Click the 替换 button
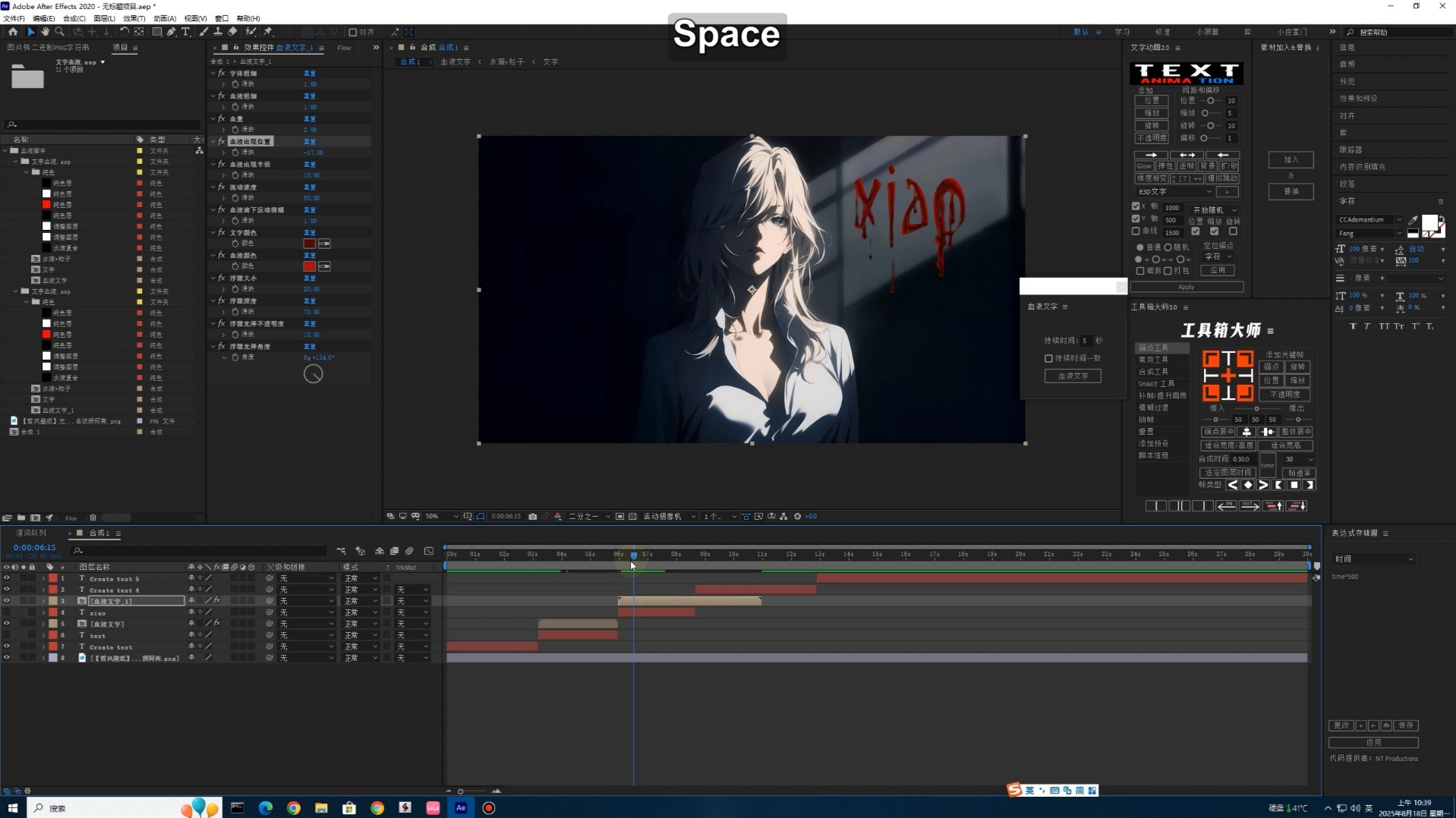This screenshot has width=1456, height=818. [1291, 191]
